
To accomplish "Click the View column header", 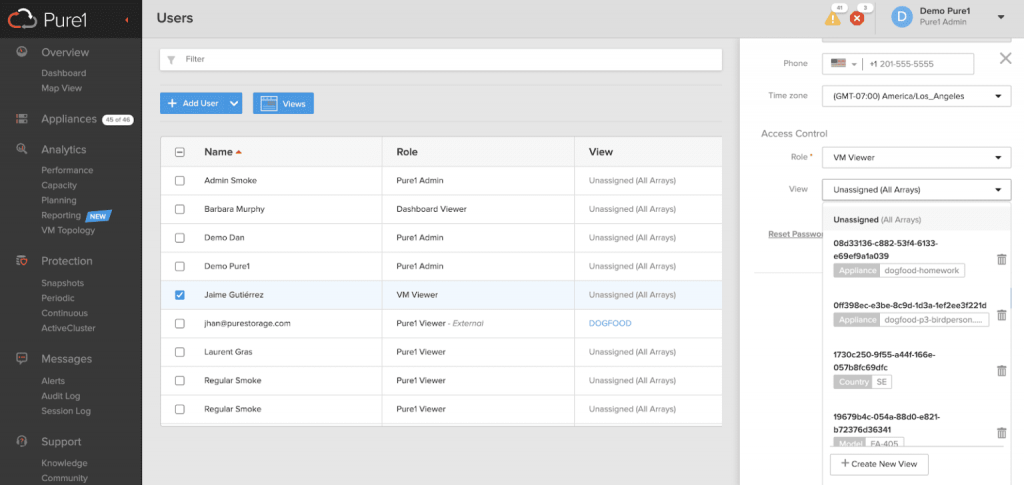I will click(x=601, y=152).
